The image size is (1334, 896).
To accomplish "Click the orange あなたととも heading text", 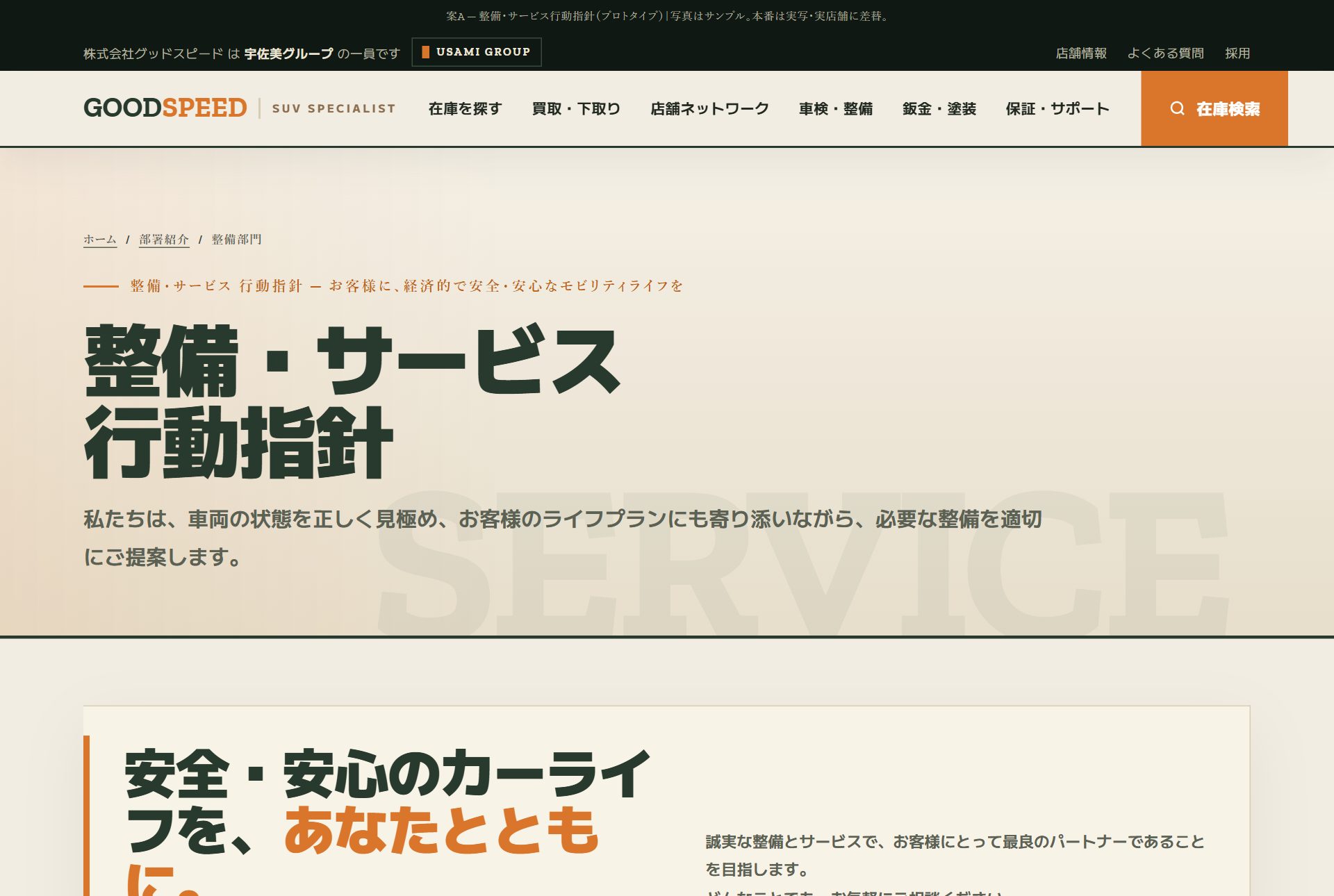I will click(x=441, y=829).
